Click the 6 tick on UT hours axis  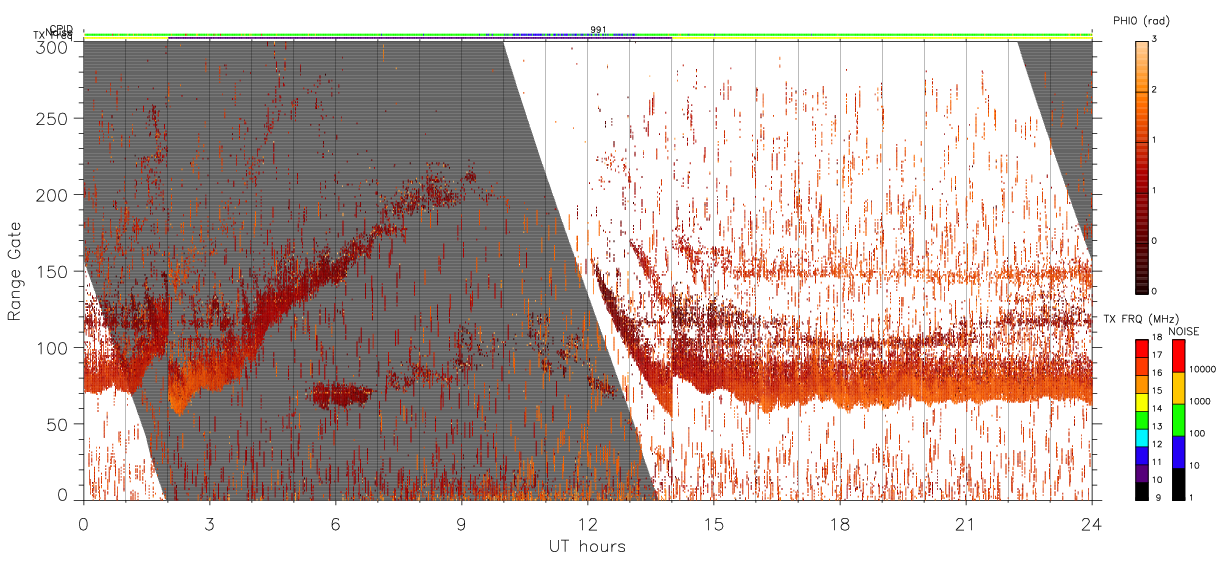coord(335,524)
